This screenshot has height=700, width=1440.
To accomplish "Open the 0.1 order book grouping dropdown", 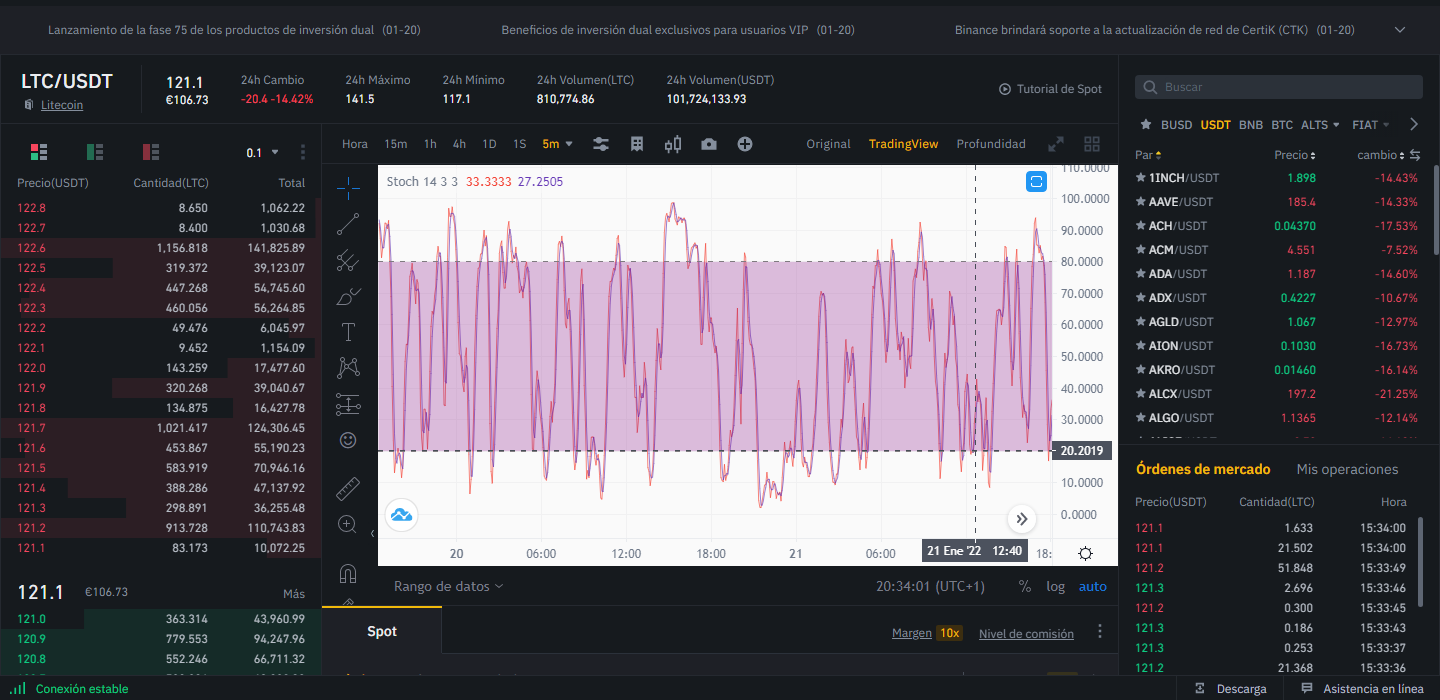I will point(262,153).
